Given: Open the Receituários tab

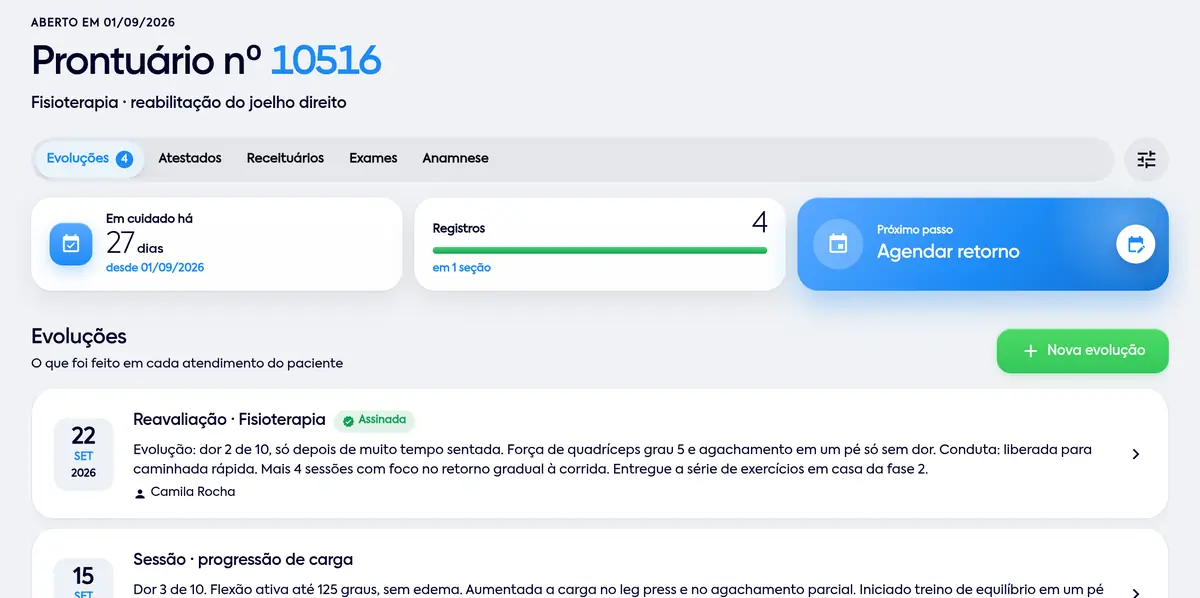Looking at the screenshot, I should 285,158.
